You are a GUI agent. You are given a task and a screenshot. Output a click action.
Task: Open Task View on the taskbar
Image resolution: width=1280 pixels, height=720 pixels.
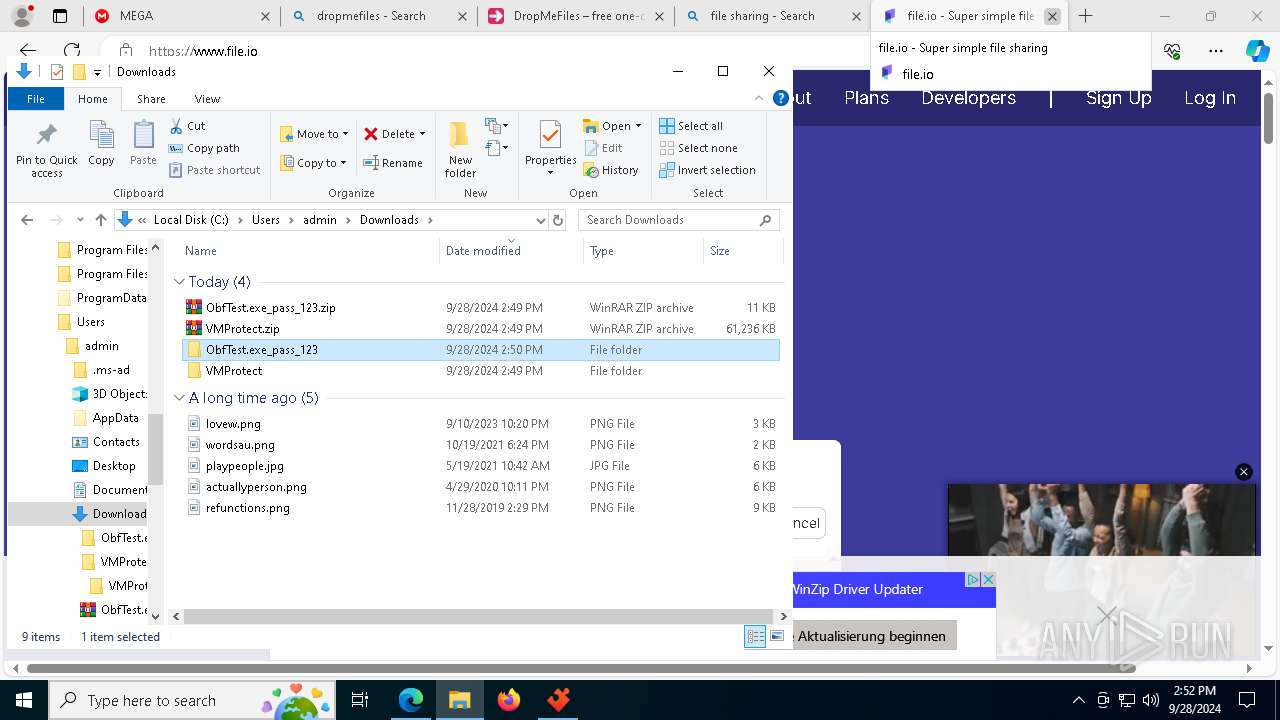[361, 700]
